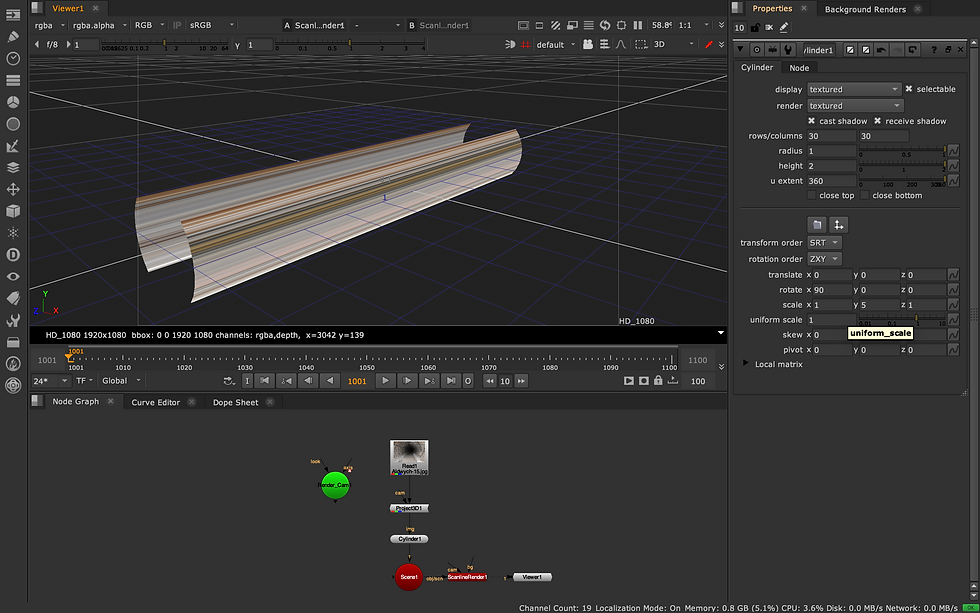
Task: Click the red grid icon beside default
Action: 525,44
